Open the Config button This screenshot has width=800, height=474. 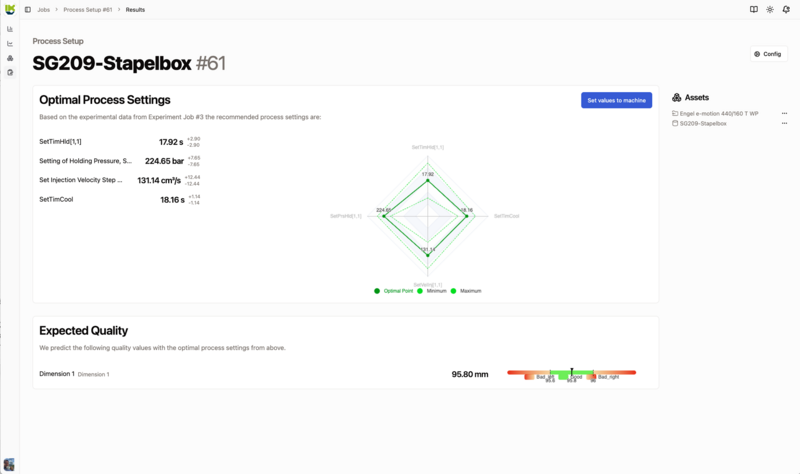click(x=768, y=54)
